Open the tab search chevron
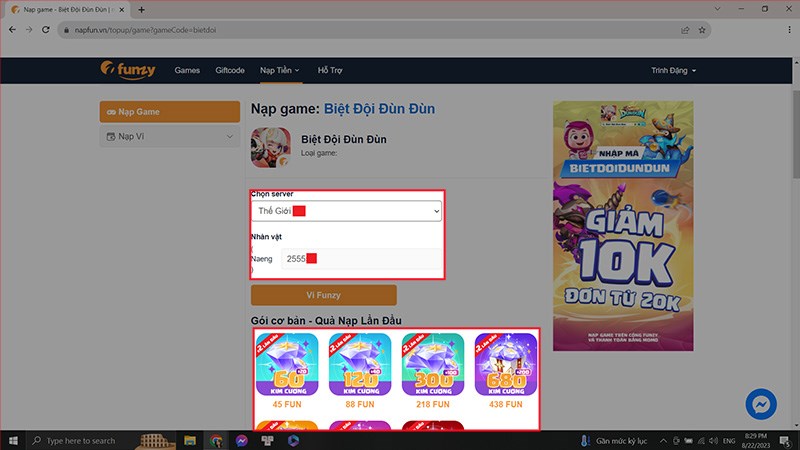The height and width of the screenshot is (450, 800). point(717,9)
